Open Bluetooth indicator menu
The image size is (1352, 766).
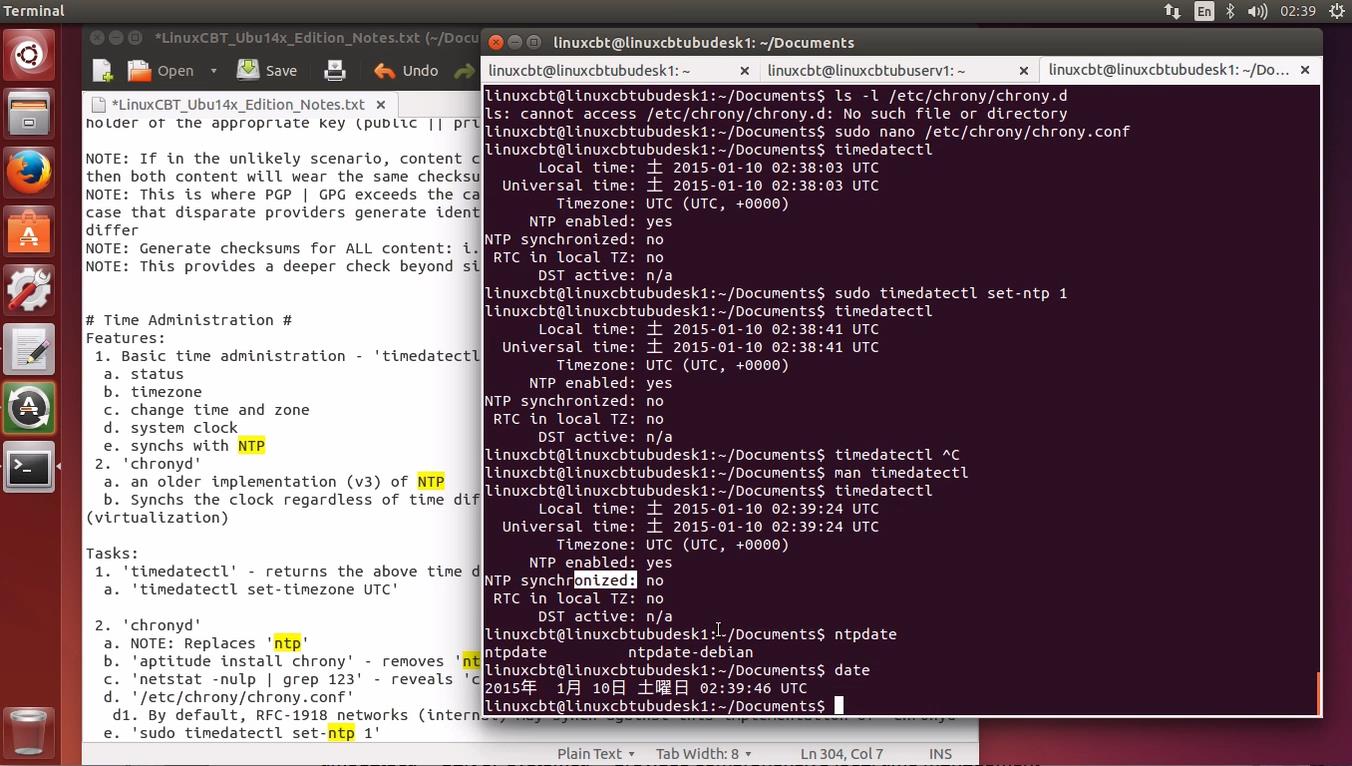[1230, 11]
